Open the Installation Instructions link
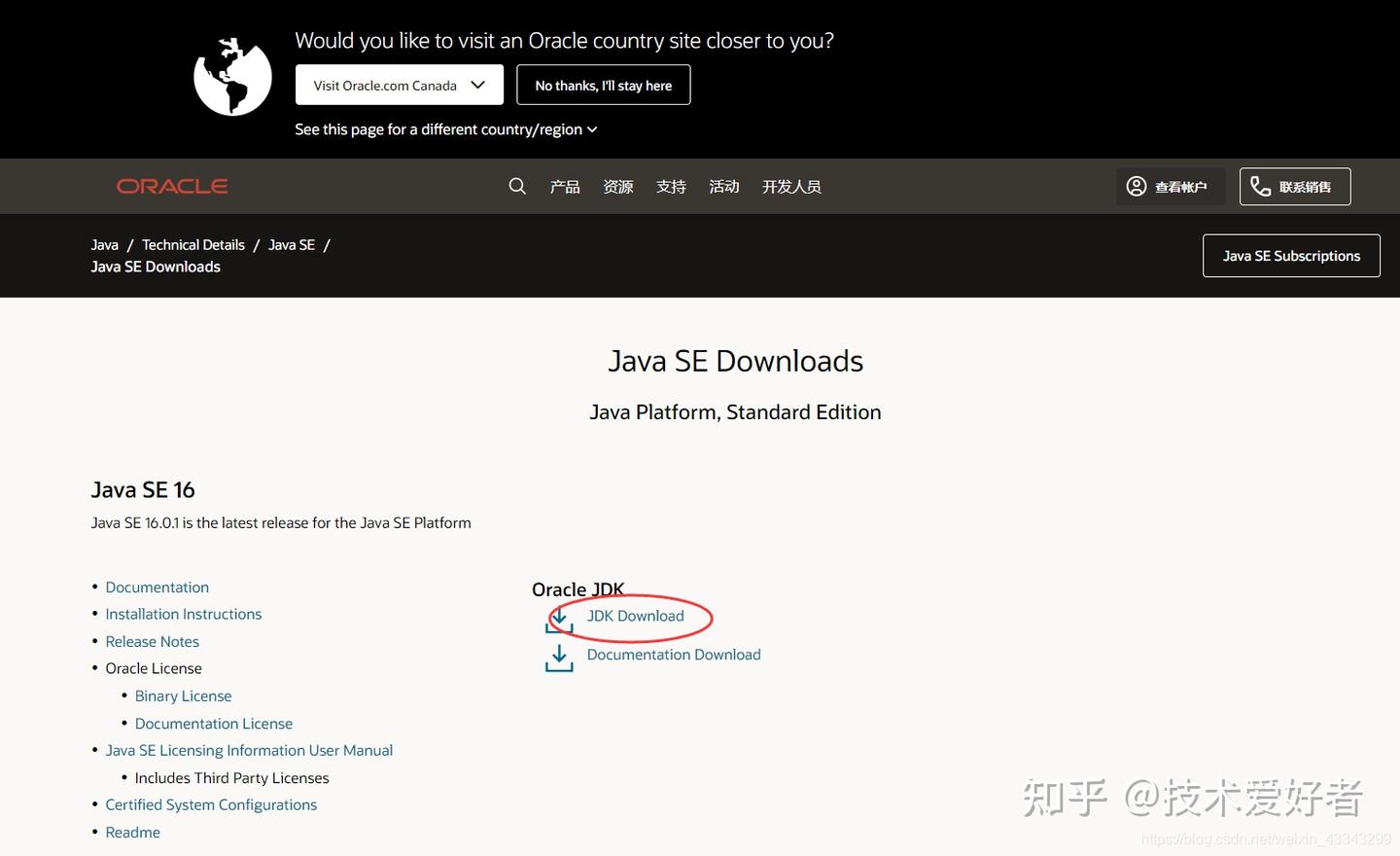This screenshot has width=1400, height=856. pos(183,614)
